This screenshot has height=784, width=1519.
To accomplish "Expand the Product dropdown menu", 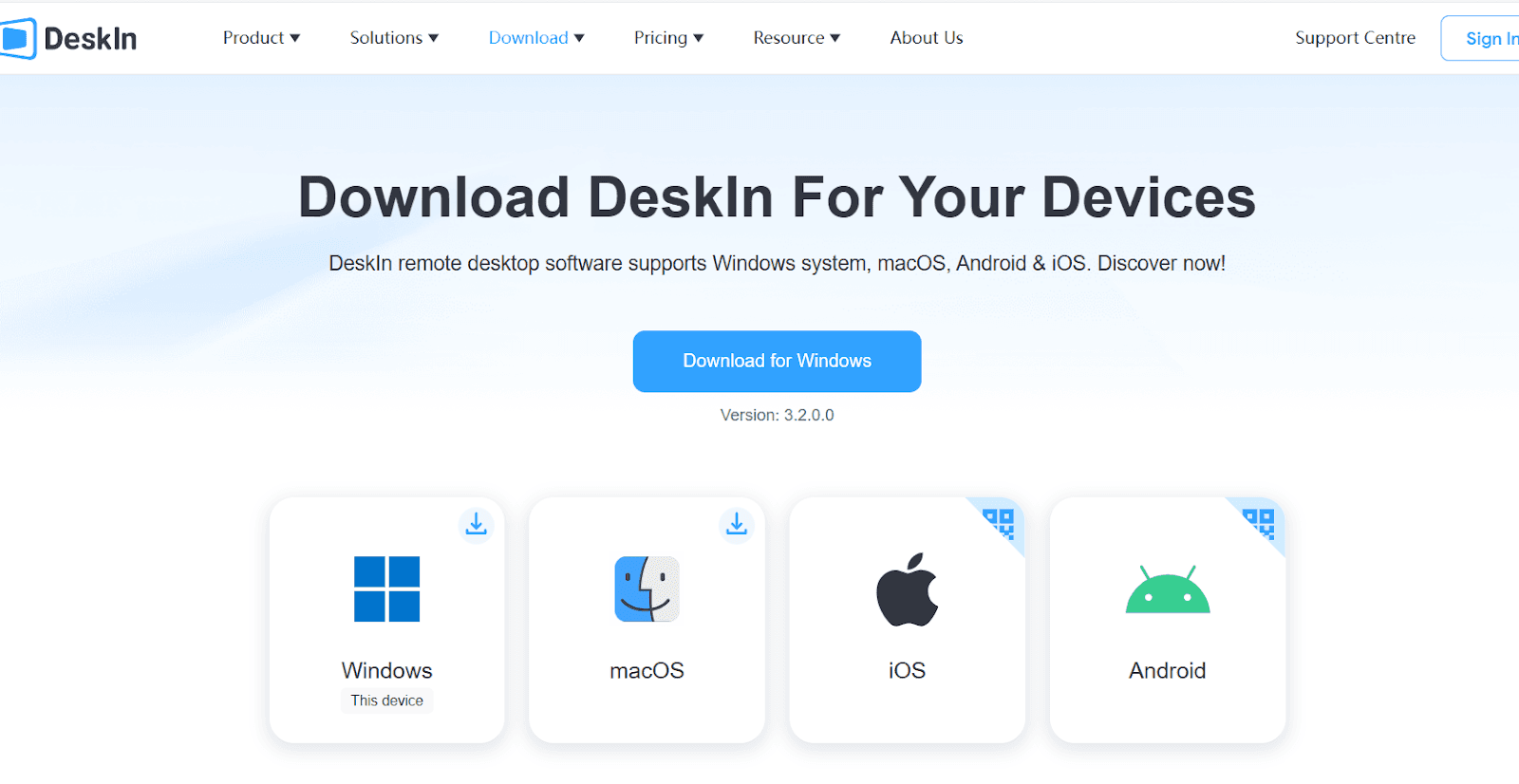I will 261,38.
